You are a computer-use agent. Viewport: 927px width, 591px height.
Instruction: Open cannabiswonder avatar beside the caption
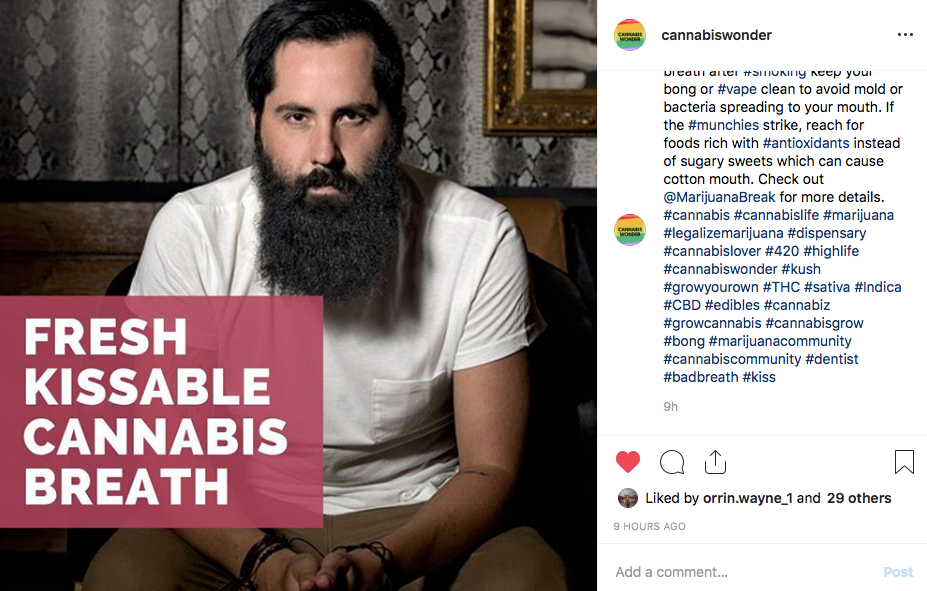[630, 230]
